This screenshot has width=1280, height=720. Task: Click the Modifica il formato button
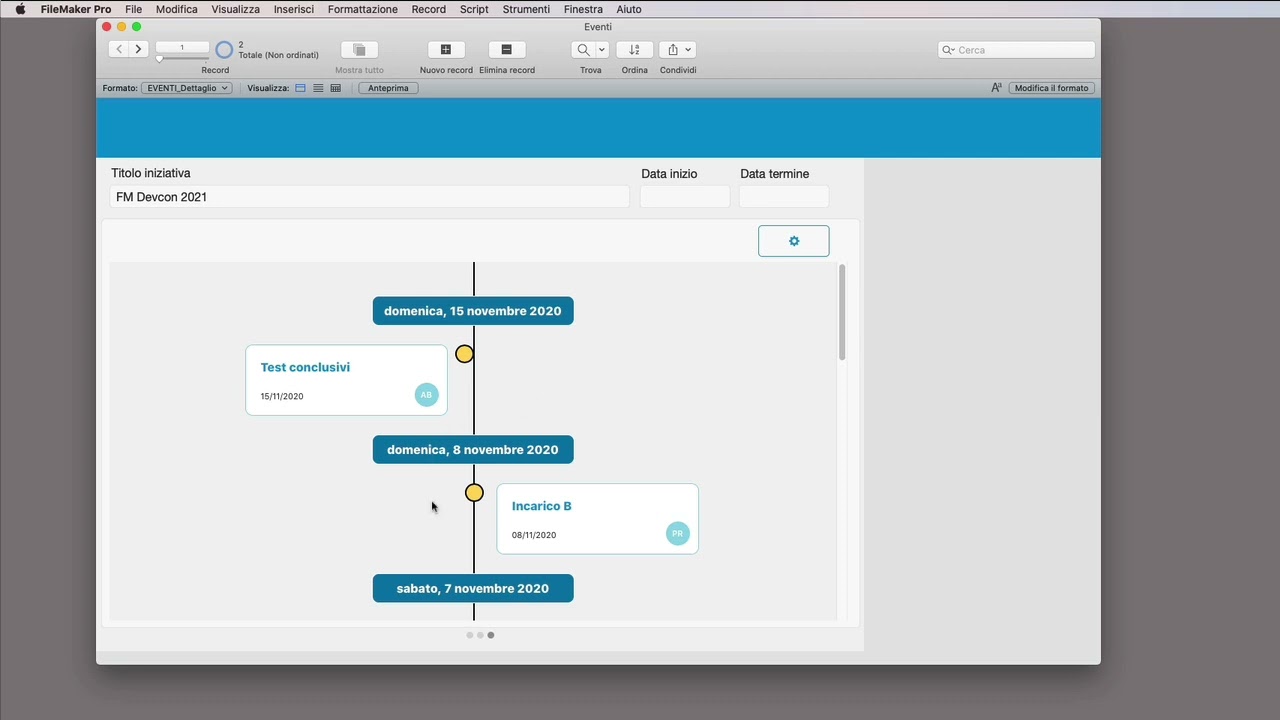[x=1051, y=88]
